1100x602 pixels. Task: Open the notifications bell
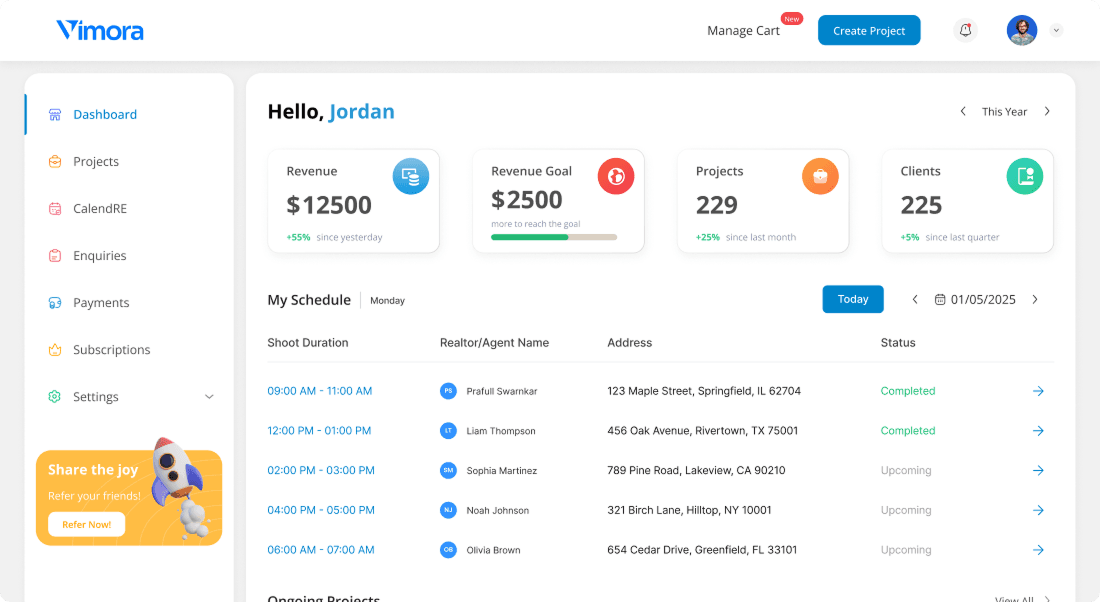pyautogui.click(x=965, y=30)
